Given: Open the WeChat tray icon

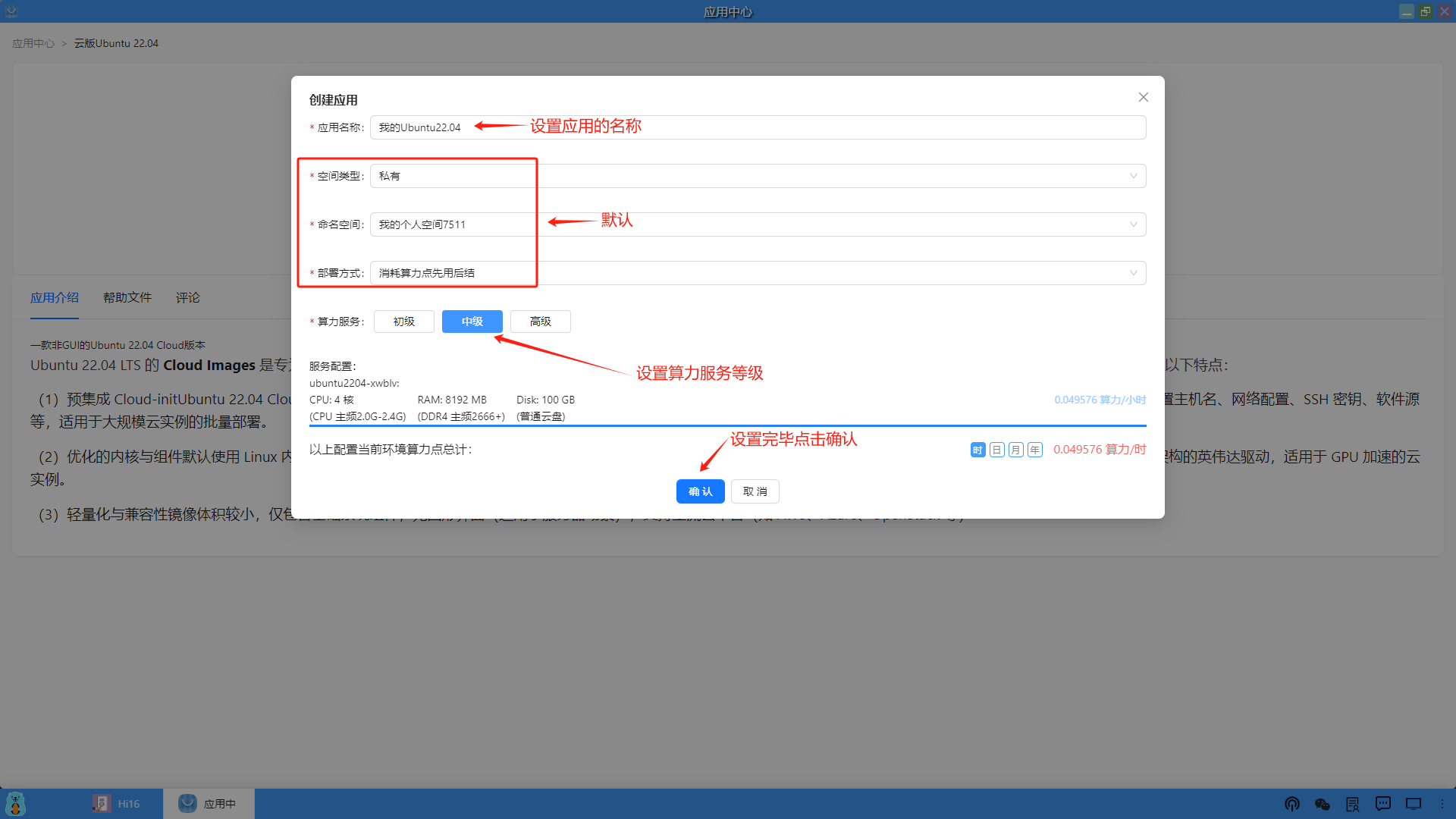Looking at the screenshot, I should coord(1323,804).
